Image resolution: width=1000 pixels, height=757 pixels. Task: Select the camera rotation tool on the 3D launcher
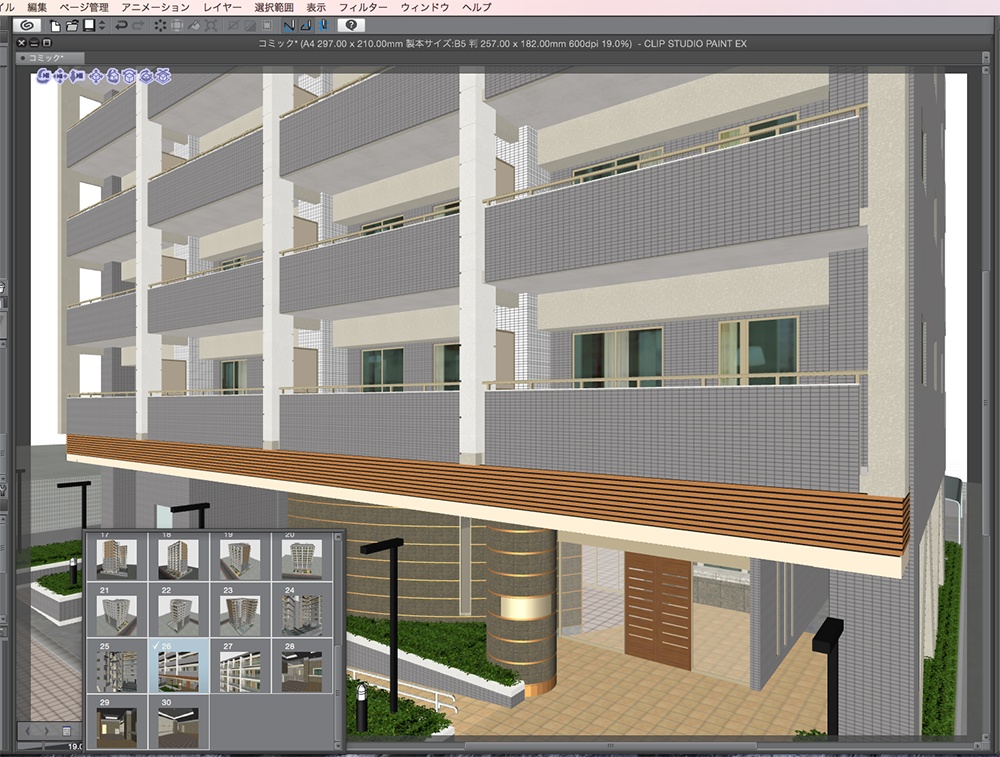tap(44, 77)
